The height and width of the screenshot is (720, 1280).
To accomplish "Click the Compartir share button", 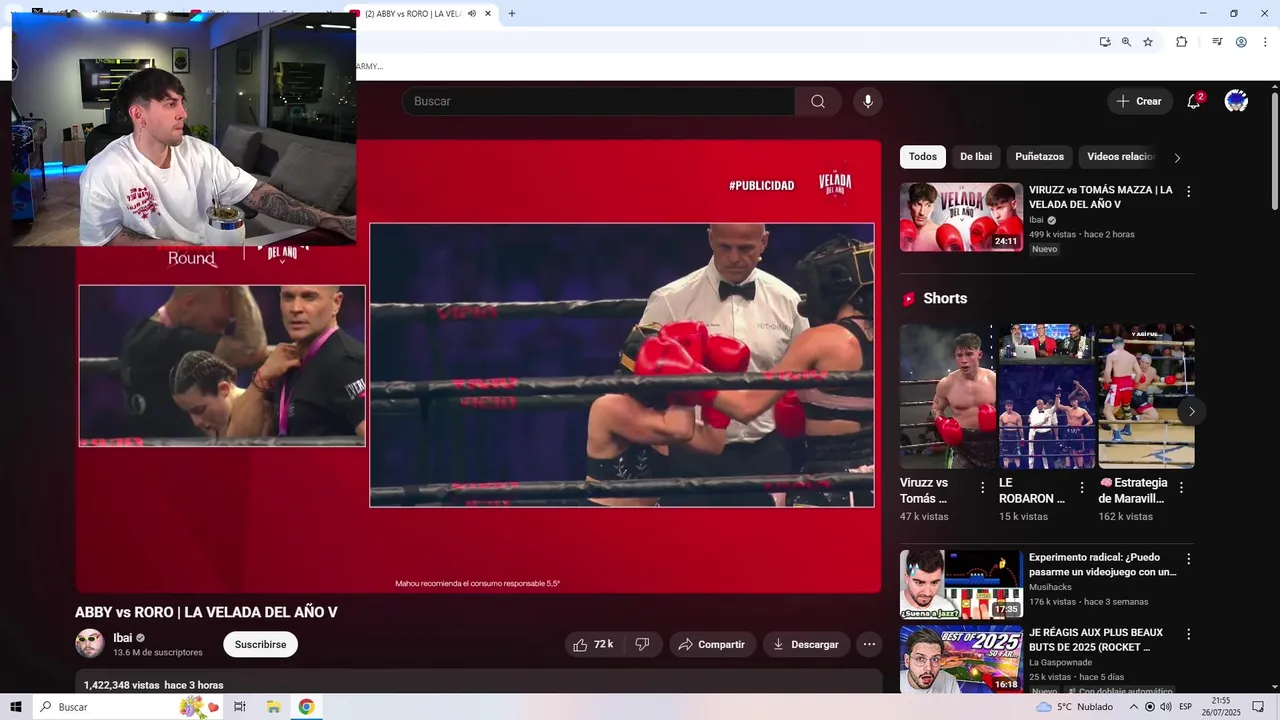I will 712,645.
